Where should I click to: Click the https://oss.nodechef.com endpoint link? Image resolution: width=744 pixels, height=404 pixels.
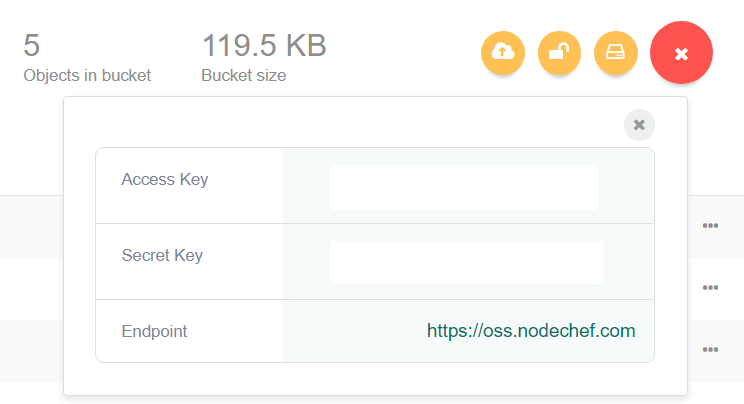tap(531, 330)
